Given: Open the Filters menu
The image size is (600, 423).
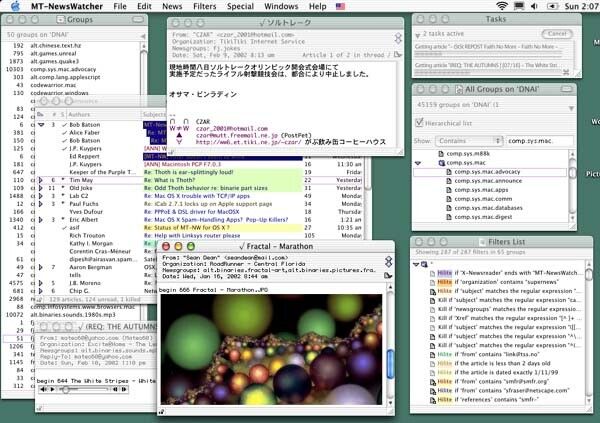Looking at the screenshot, I should click(204, 6).
